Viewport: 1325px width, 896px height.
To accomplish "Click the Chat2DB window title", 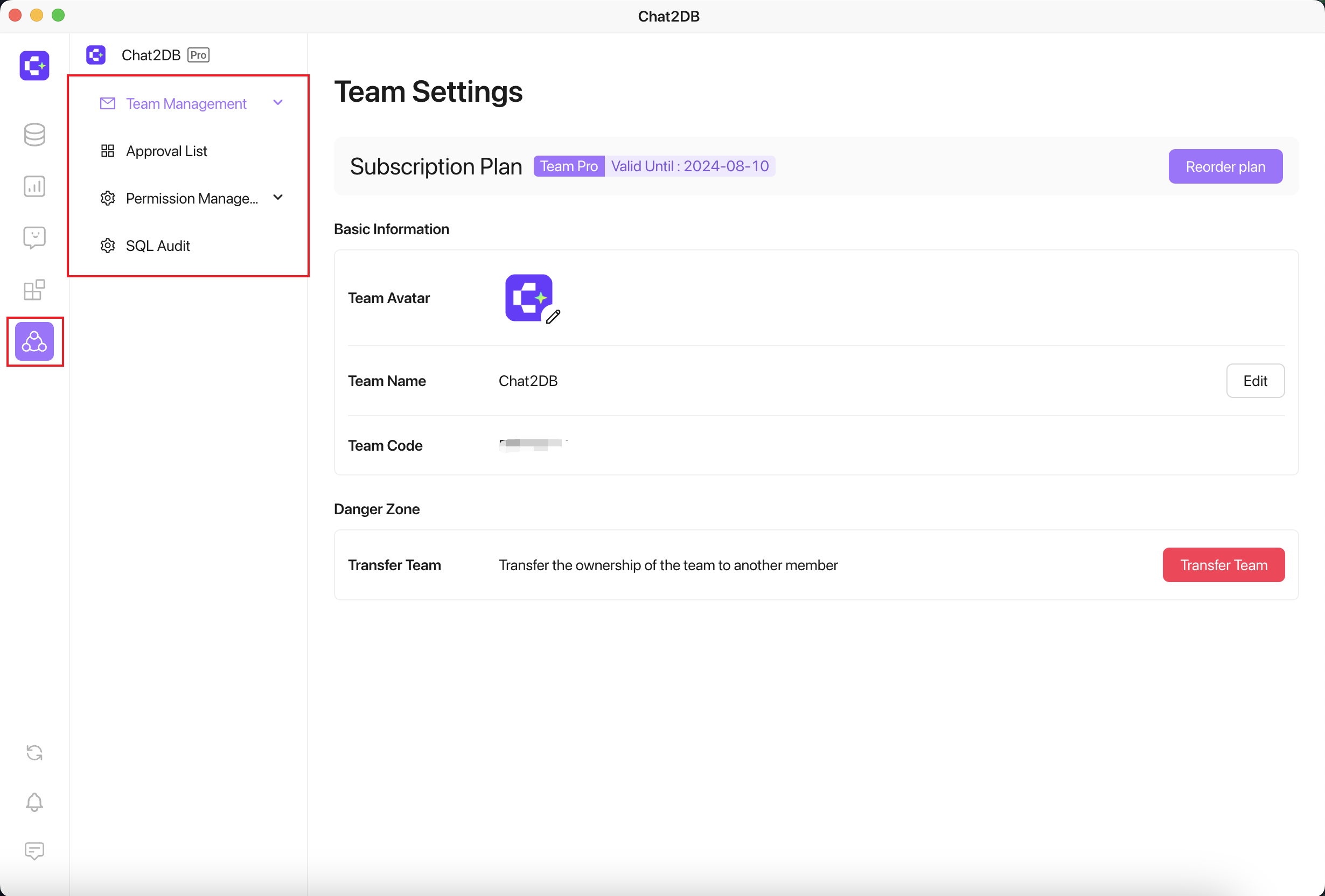I will click(668, 17).
